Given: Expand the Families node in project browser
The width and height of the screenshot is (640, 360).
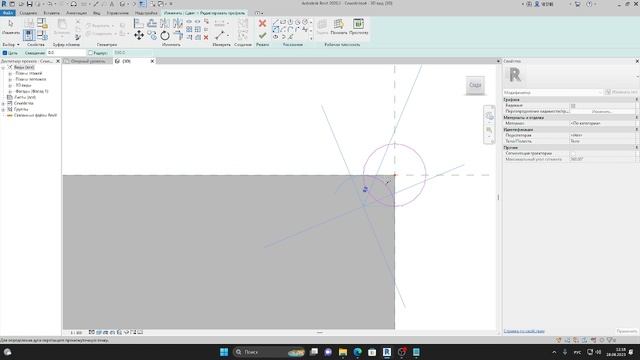Looking at the screenshot, I should tap(4, 103).
